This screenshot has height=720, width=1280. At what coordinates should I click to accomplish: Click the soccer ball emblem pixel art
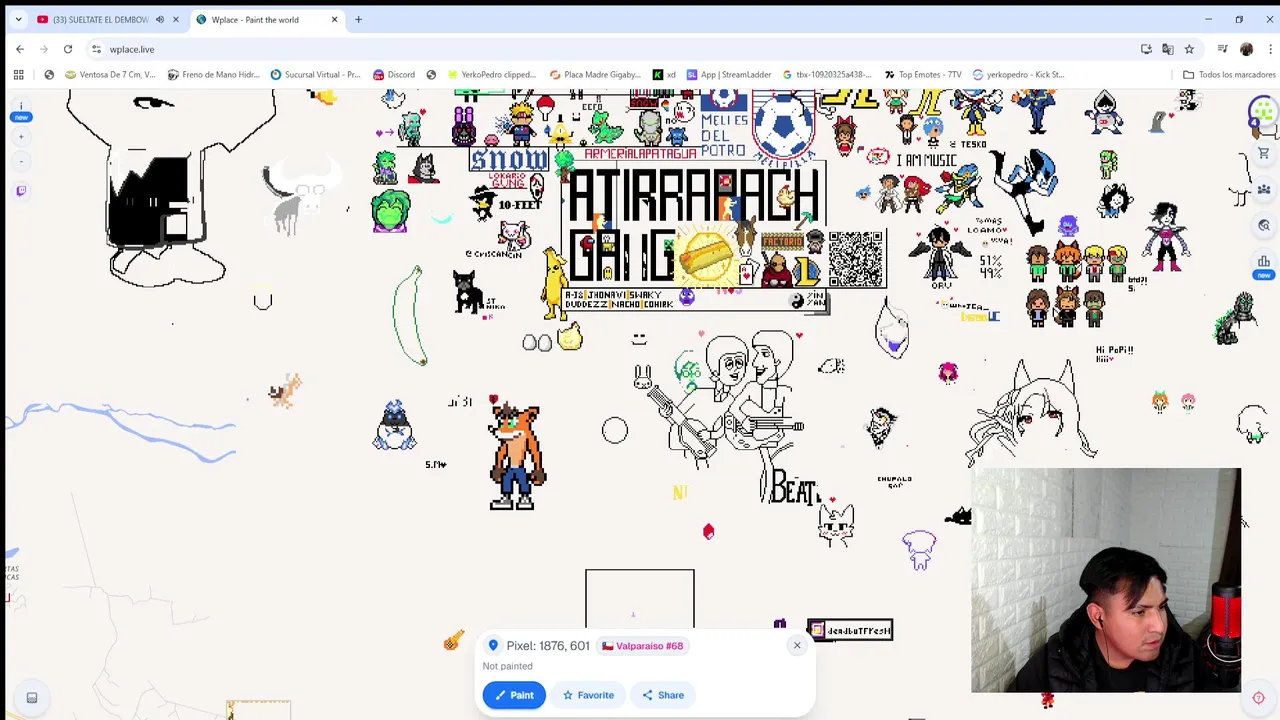(x=785, y=125)
